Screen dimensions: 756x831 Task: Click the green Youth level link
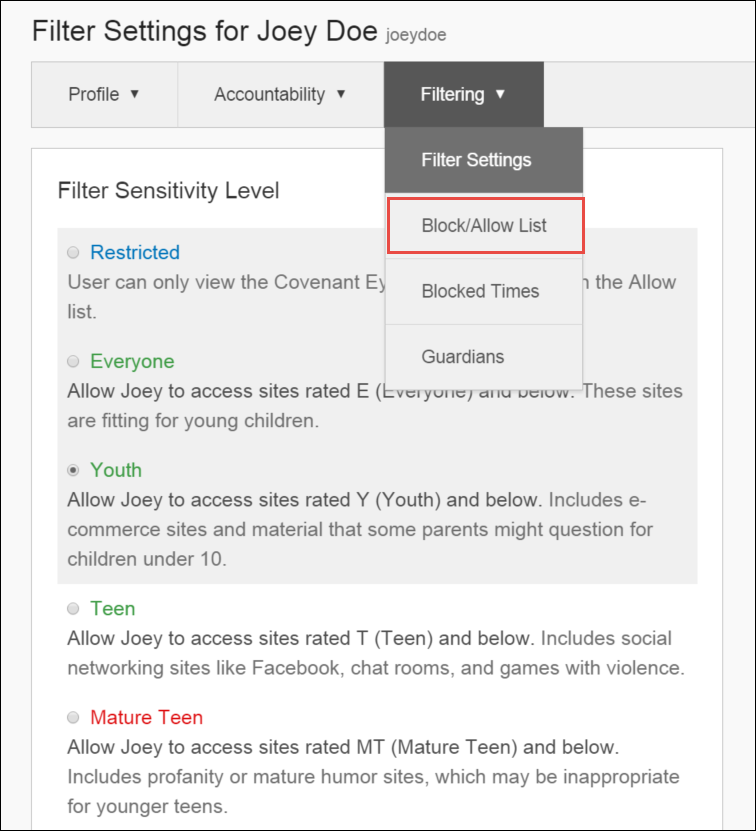(116, 470)
